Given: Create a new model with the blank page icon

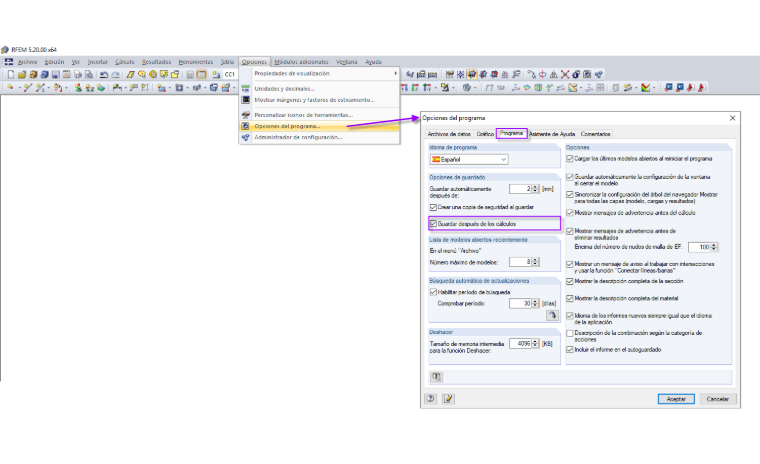Looking at the screenshot, I should tap(11, 74).
